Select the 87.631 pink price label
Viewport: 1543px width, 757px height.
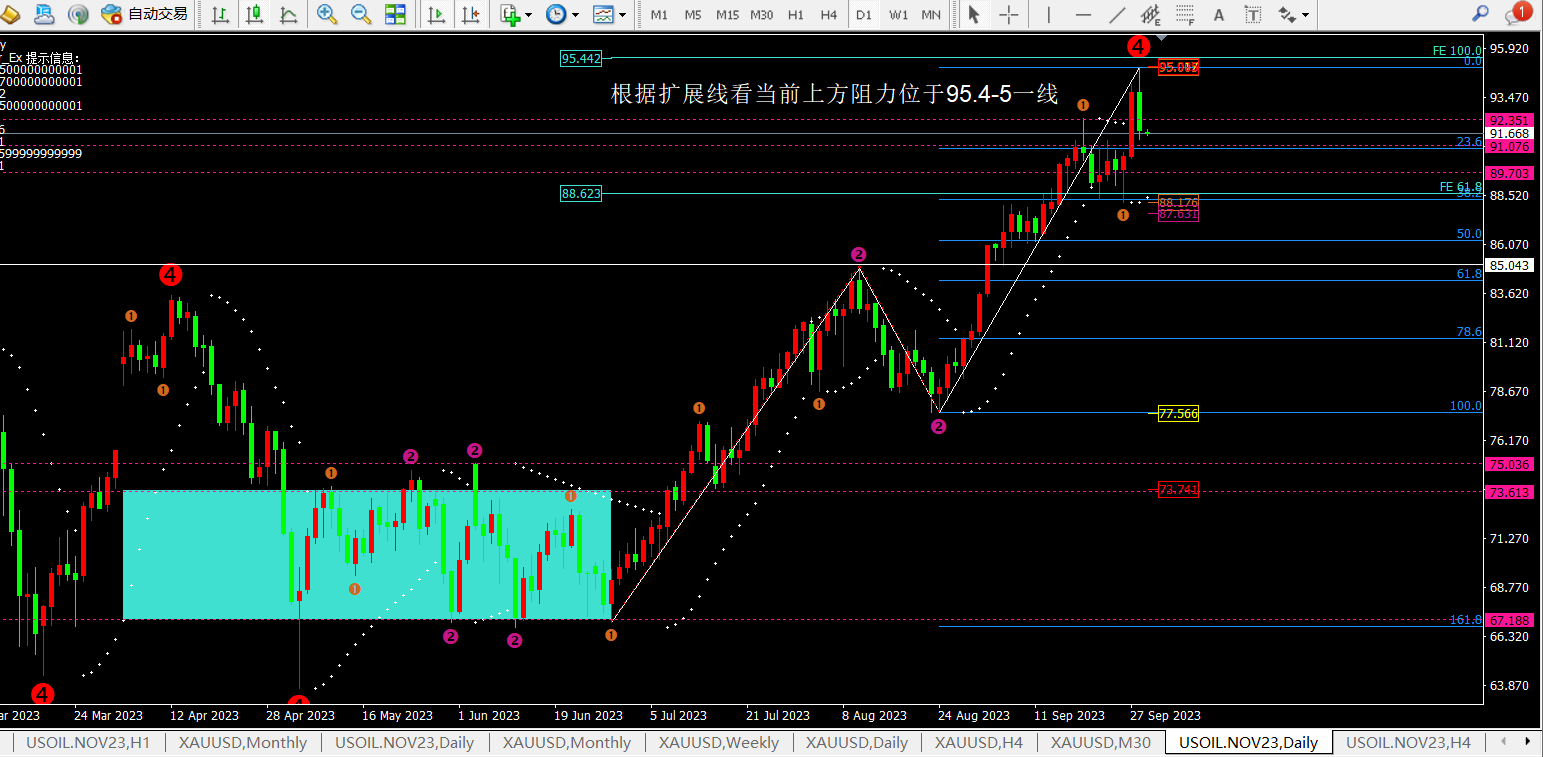(1178, 214)
